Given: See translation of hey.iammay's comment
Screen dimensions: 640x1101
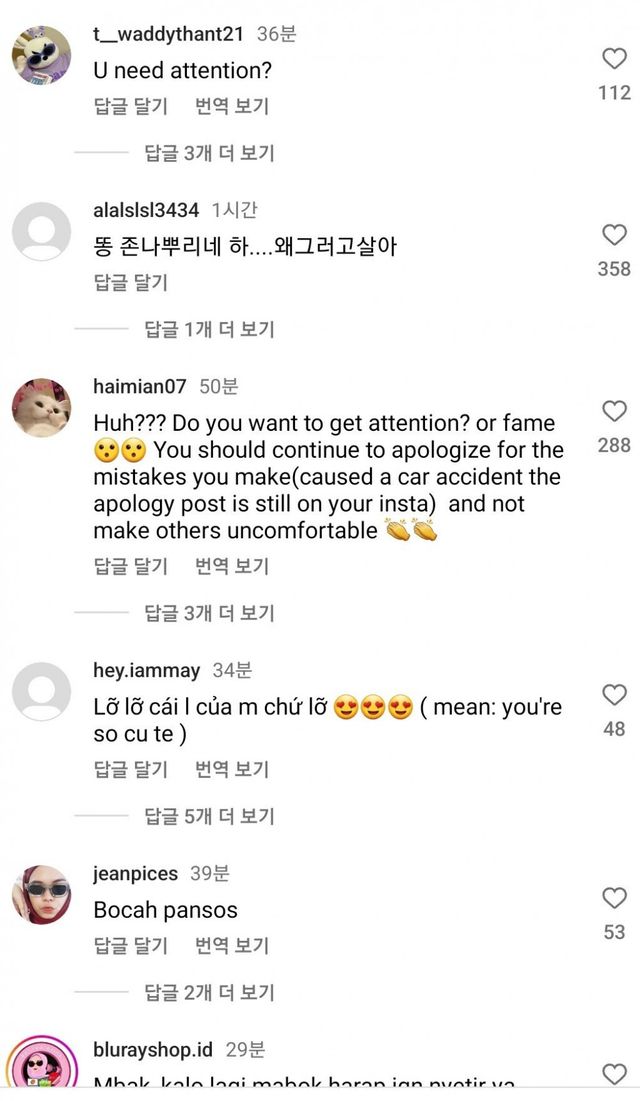Looking at the screenshot, I should pos(232,769).
